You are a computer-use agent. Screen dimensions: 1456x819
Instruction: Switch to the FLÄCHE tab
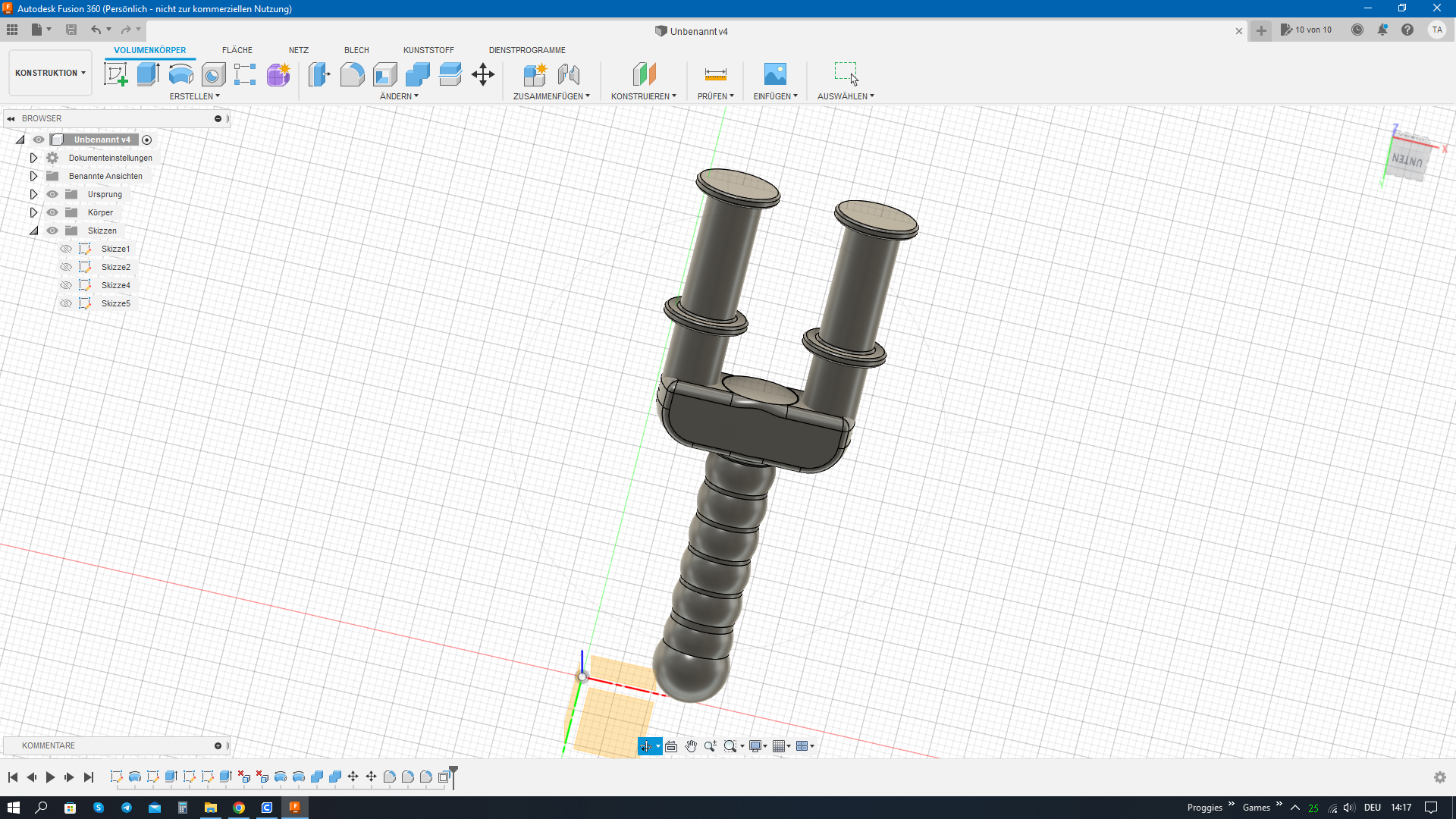coord(237,50)
